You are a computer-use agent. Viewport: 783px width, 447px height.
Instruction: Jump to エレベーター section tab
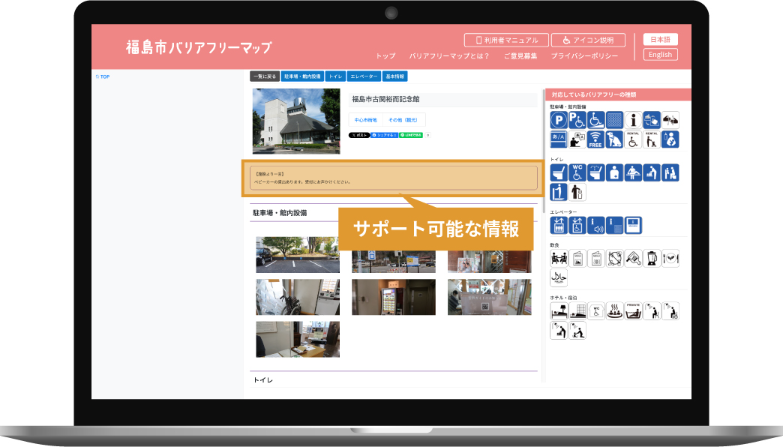pyautogui.click(x=364, y=76)
